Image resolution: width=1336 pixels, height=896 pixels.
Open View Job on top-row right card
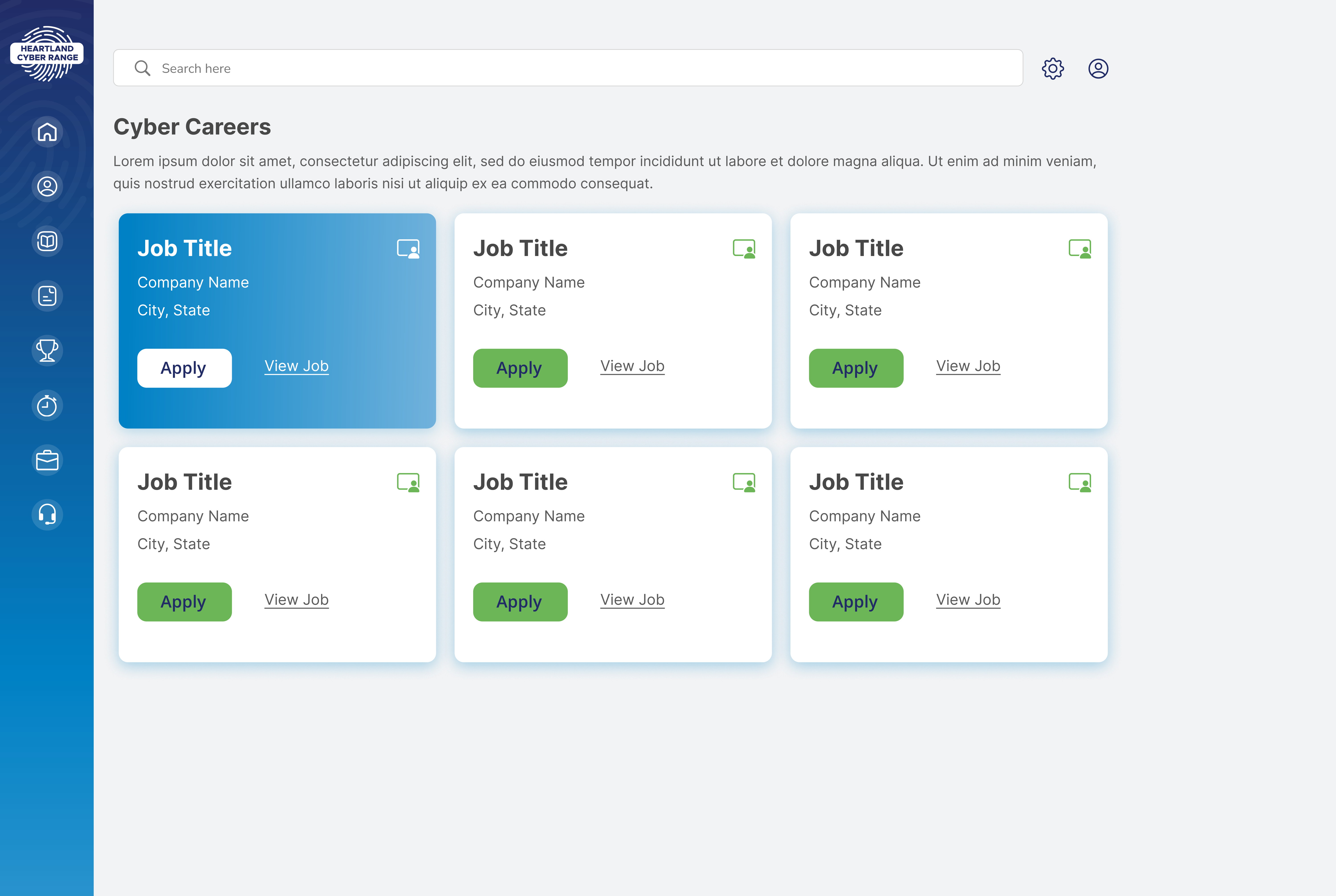coord(968,366)
